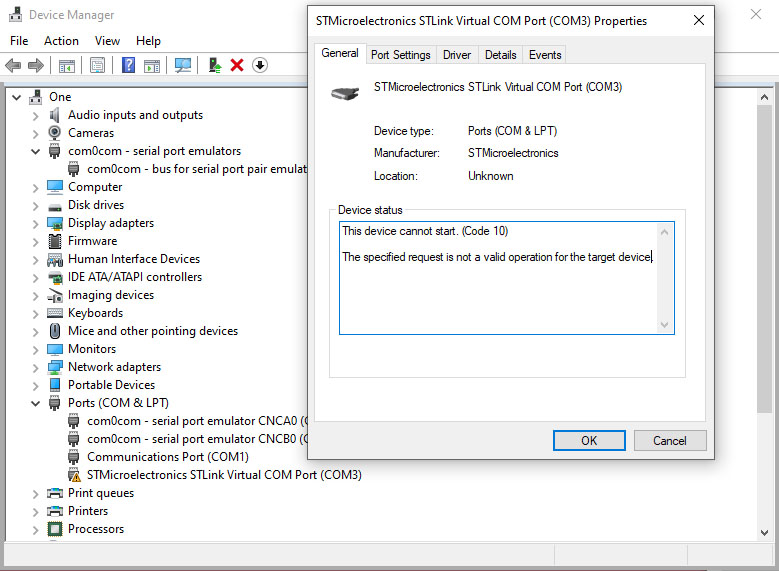779x571 pixels.
Task: Click the Back arrow toolbar icon
Action: point(13,65)
